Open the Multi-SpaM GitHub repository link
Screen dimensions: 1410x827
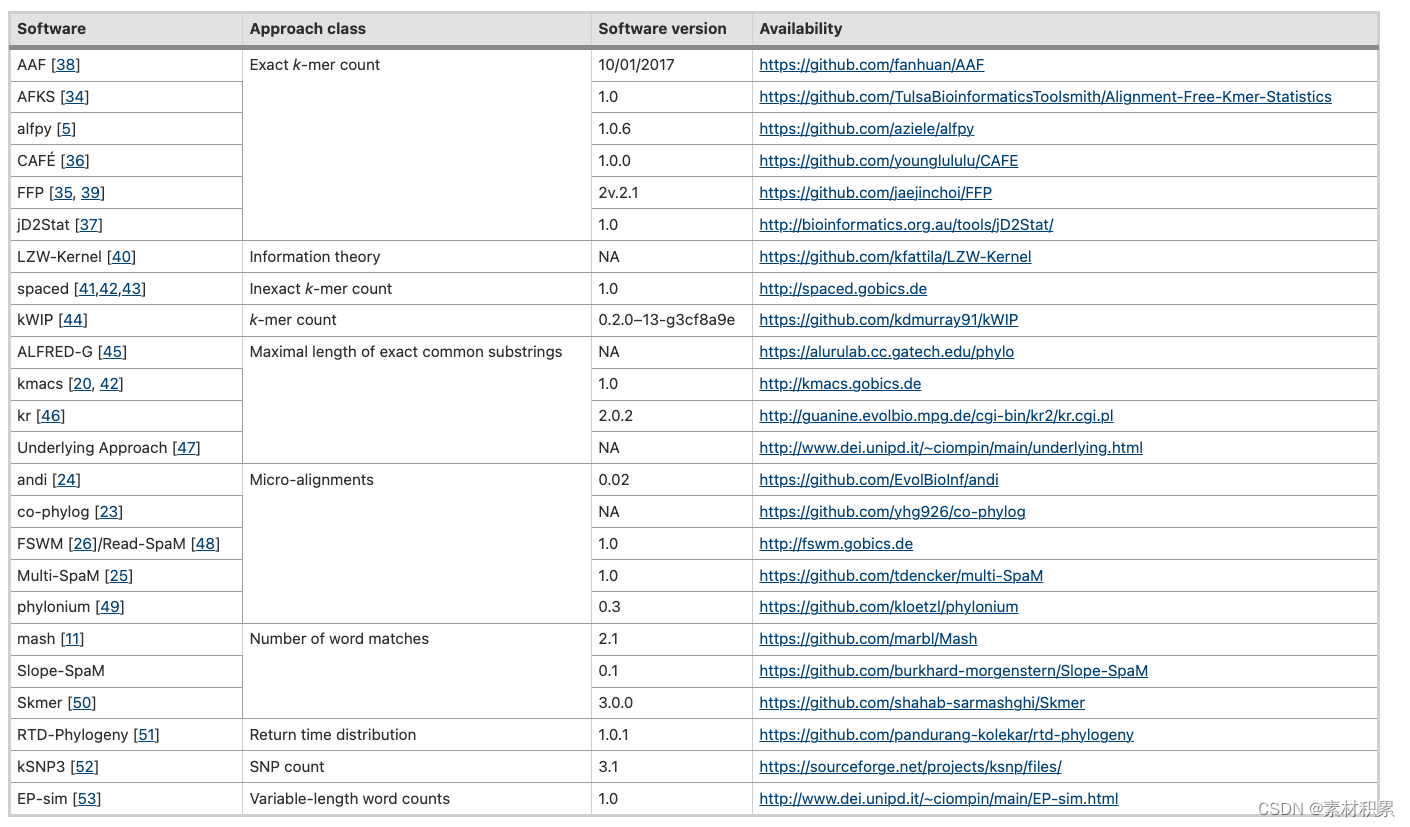point(901,575)
